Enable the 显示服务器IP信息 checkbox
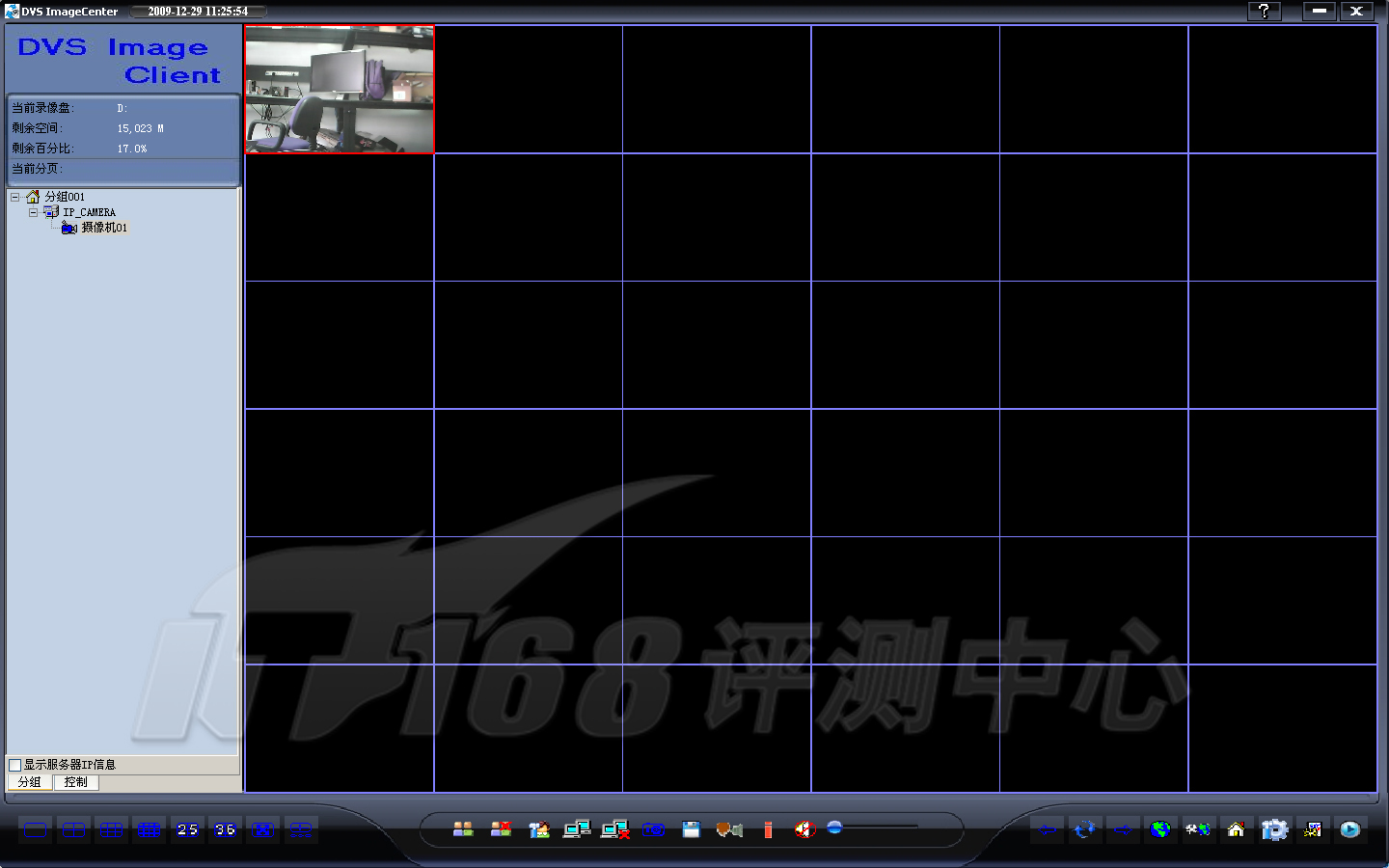 pos(15,765)
